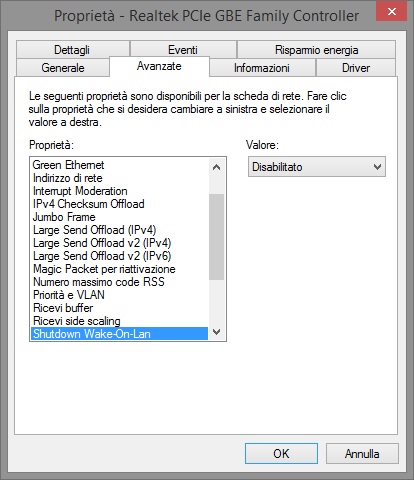This screenshot has height=480, width=414.
Task: Select Magic Packet per riattivazione
Action: pyautogui.click(x=119, y=269)
